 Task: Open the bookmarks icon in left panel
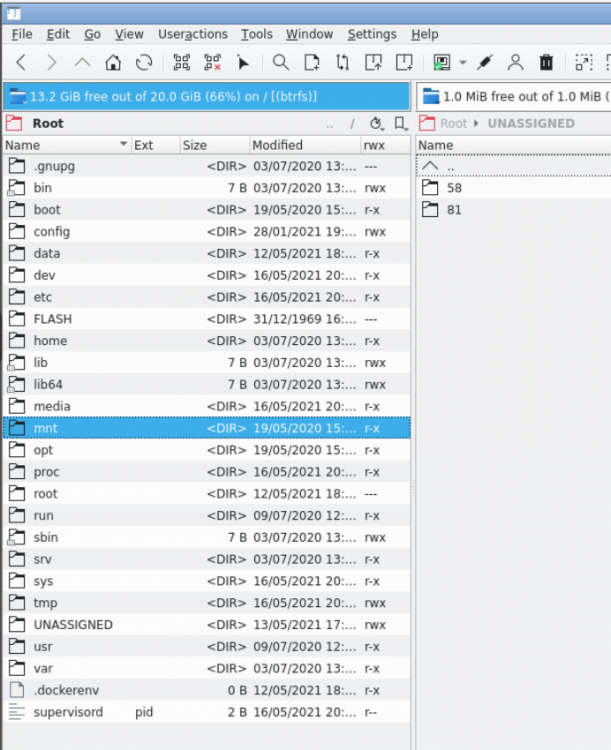click(401, 124)
